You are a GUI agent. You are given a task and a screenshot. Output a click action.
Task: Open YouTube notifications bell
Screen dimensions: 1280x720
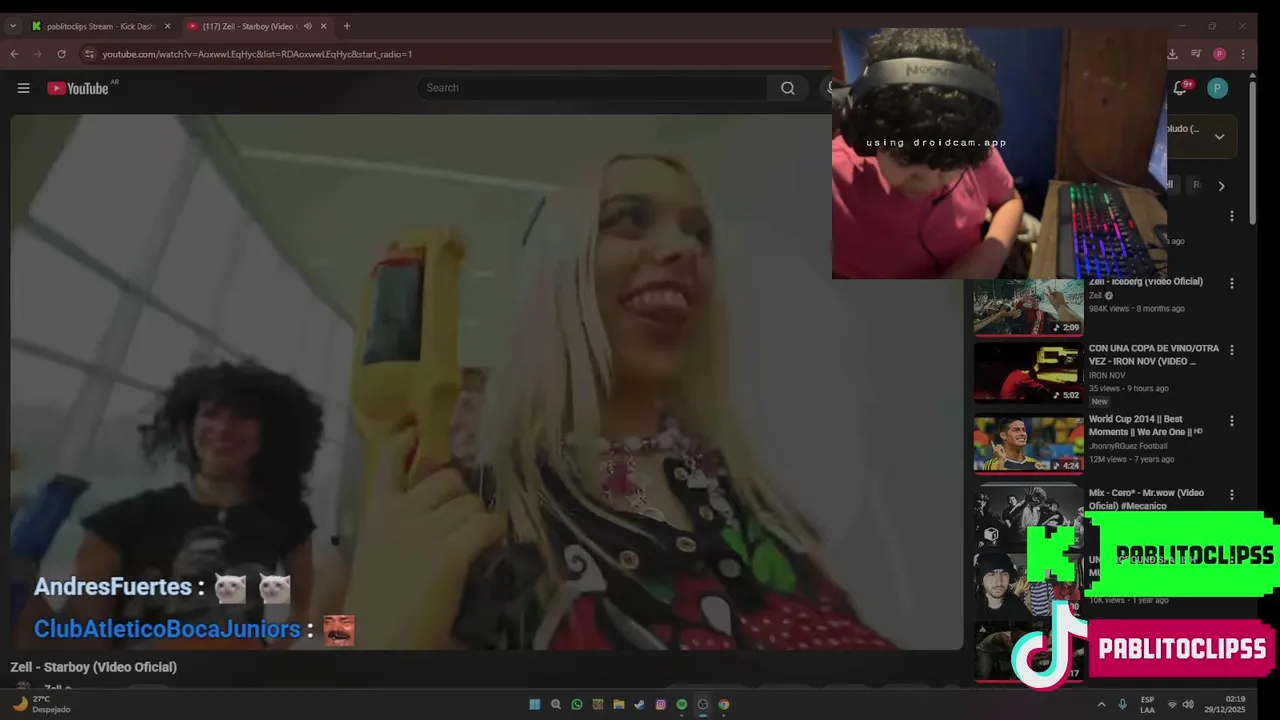coord(1180,88)
